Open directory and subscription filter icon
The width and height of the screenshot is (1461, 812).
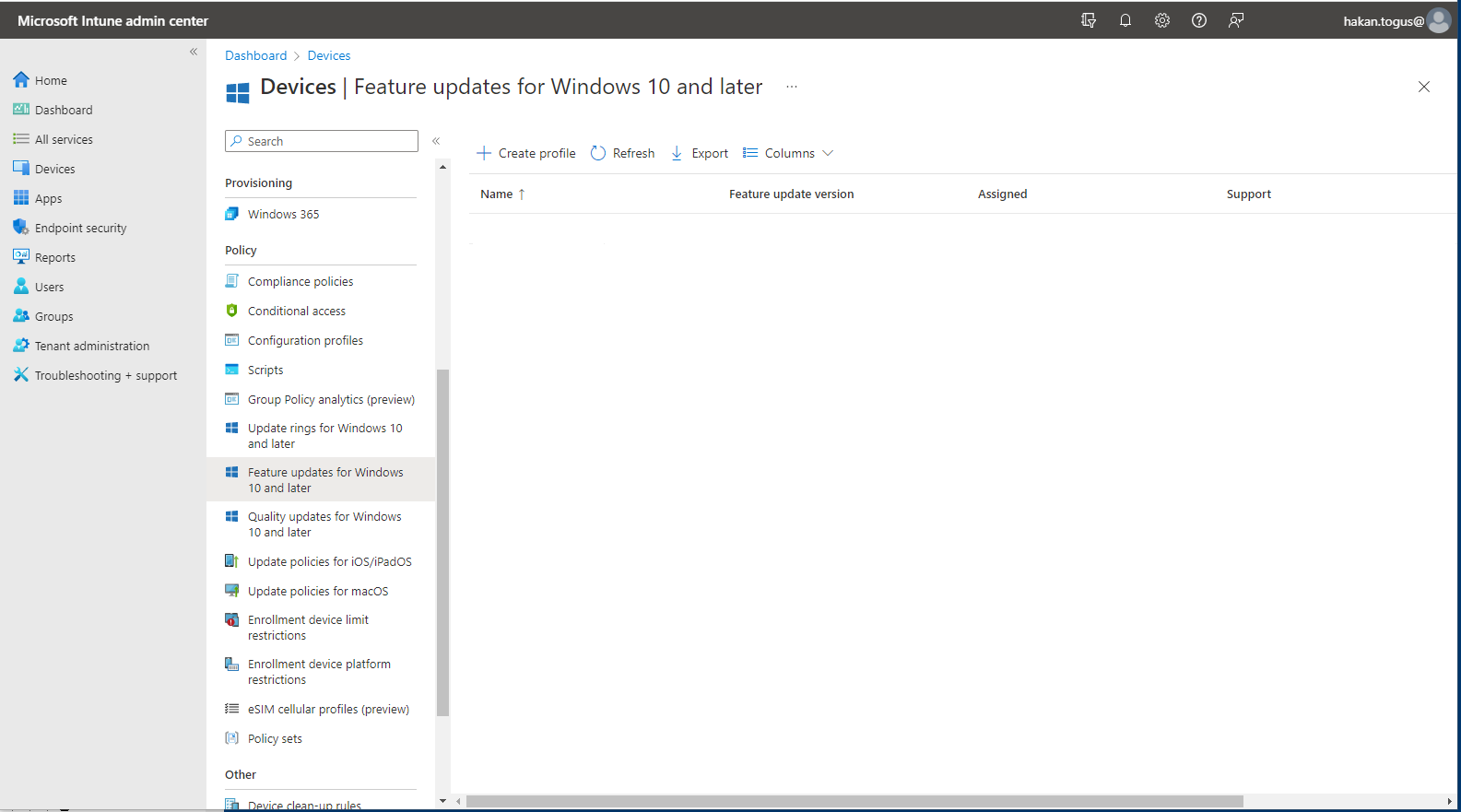pyautogui.click(x=1089, y=20)
